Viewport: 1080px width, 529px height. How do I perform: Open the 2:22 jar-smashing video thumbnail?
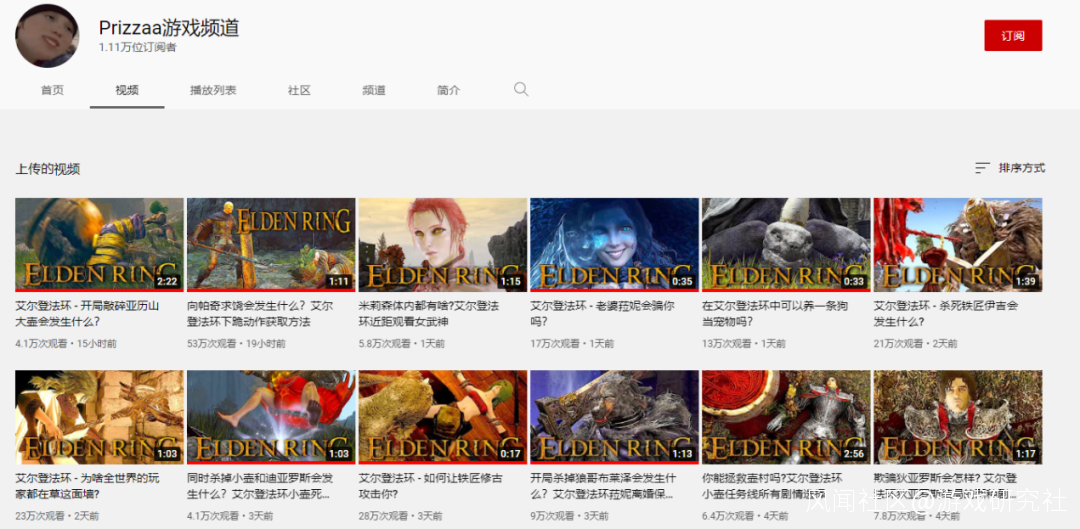[99, 245]
